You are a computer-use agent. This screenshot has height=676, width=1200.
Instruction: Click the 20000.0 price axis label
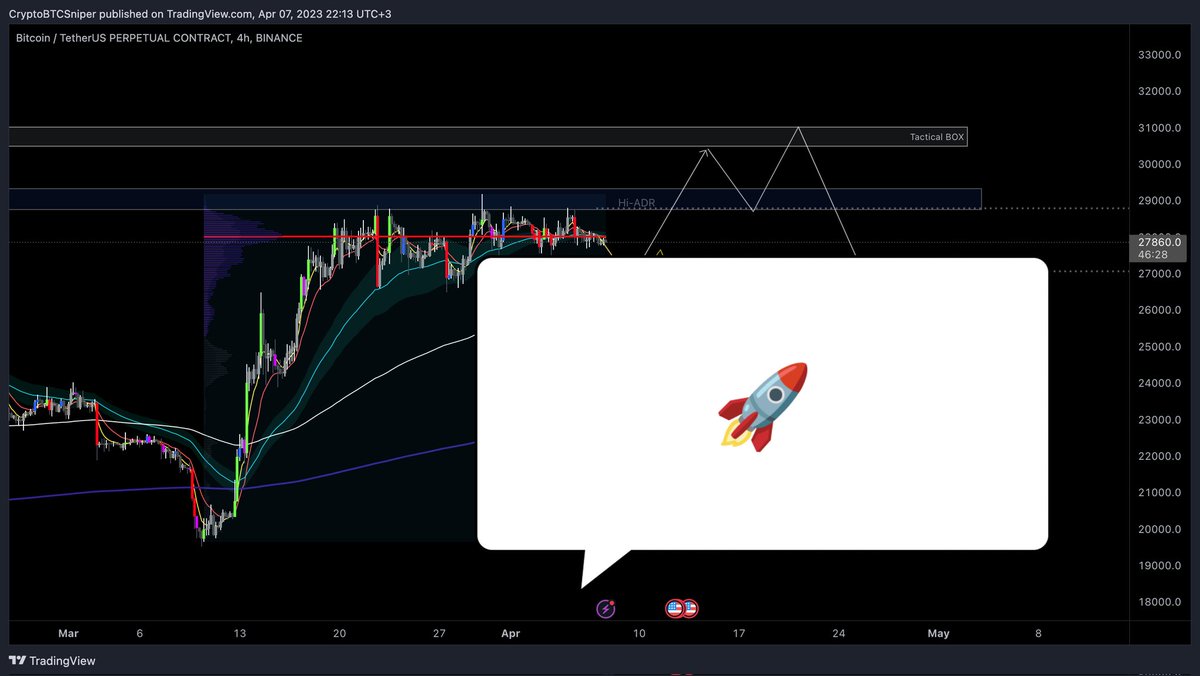coord(1160,529)
